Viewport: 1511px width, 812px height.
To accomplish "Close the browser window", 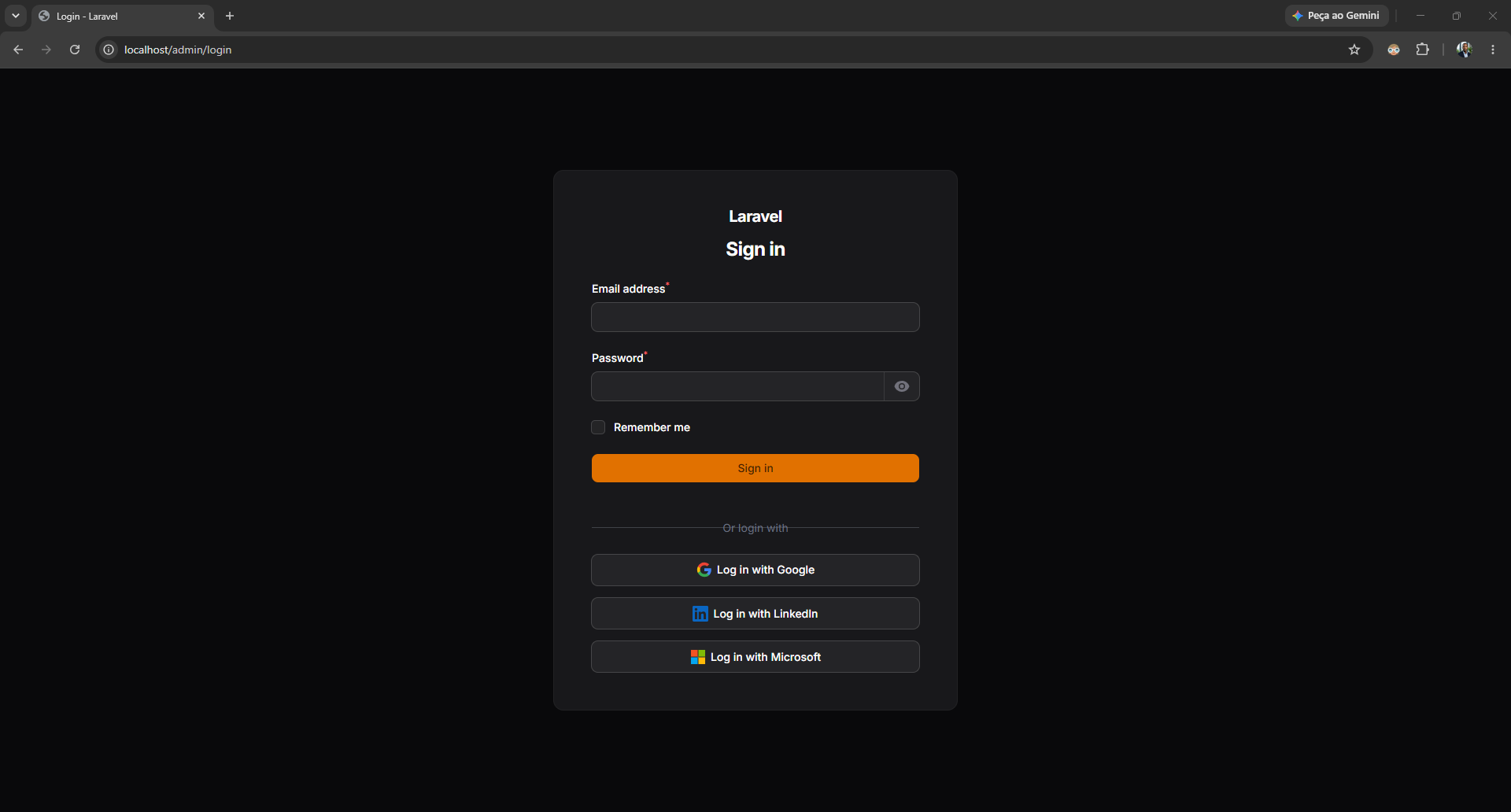I will [x=1493, y=16].
